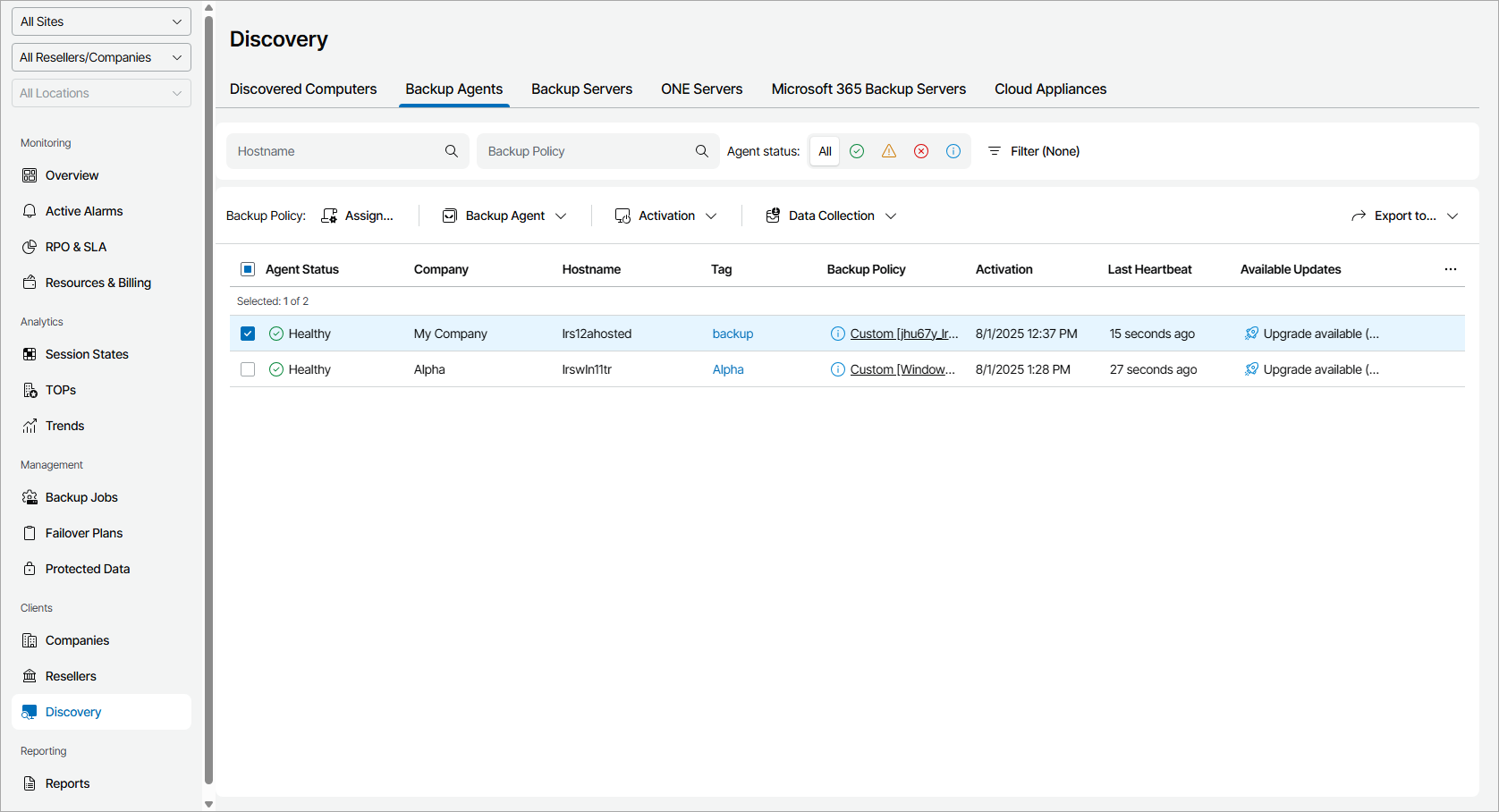
Task: Click the Overview dashboard icon
Action: coord(30,175)
